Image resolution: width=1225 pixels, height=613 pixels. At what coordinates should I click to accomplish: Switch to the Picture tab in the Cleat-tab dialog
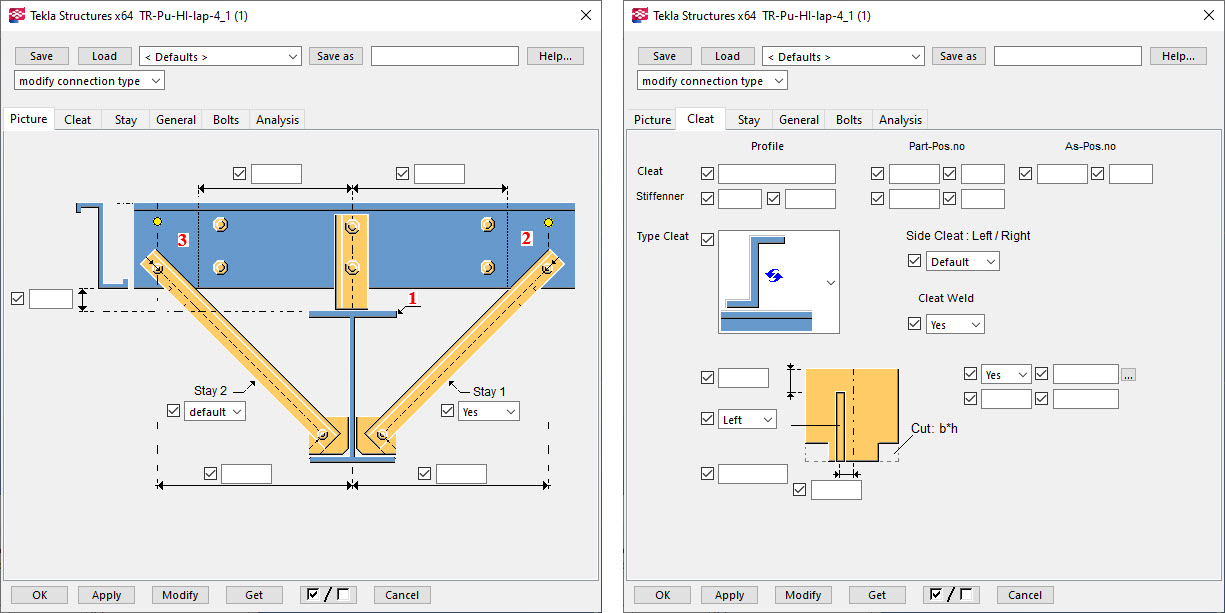652,120
